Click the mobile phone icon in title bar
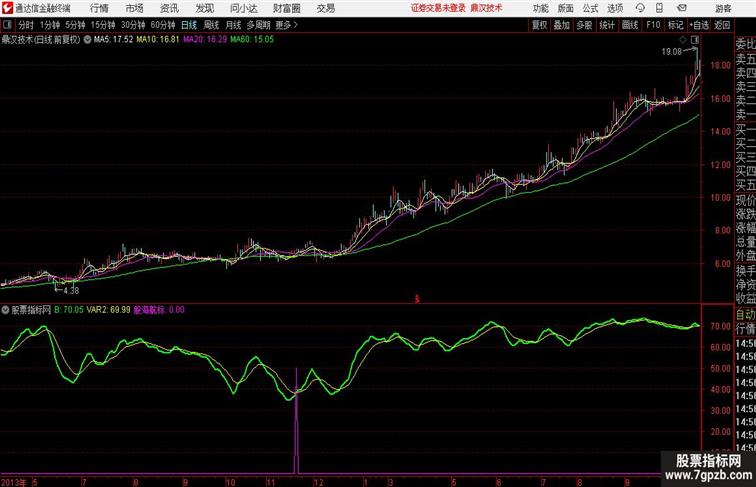The height and width of the screenshot is (487, 756). coord(659,8)
